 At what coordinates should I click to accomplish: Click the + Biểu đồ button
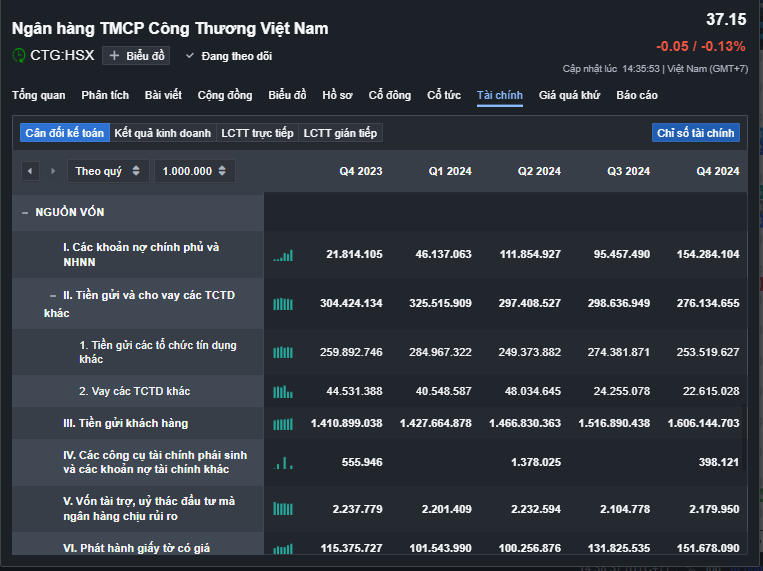[x=136, y=56]
